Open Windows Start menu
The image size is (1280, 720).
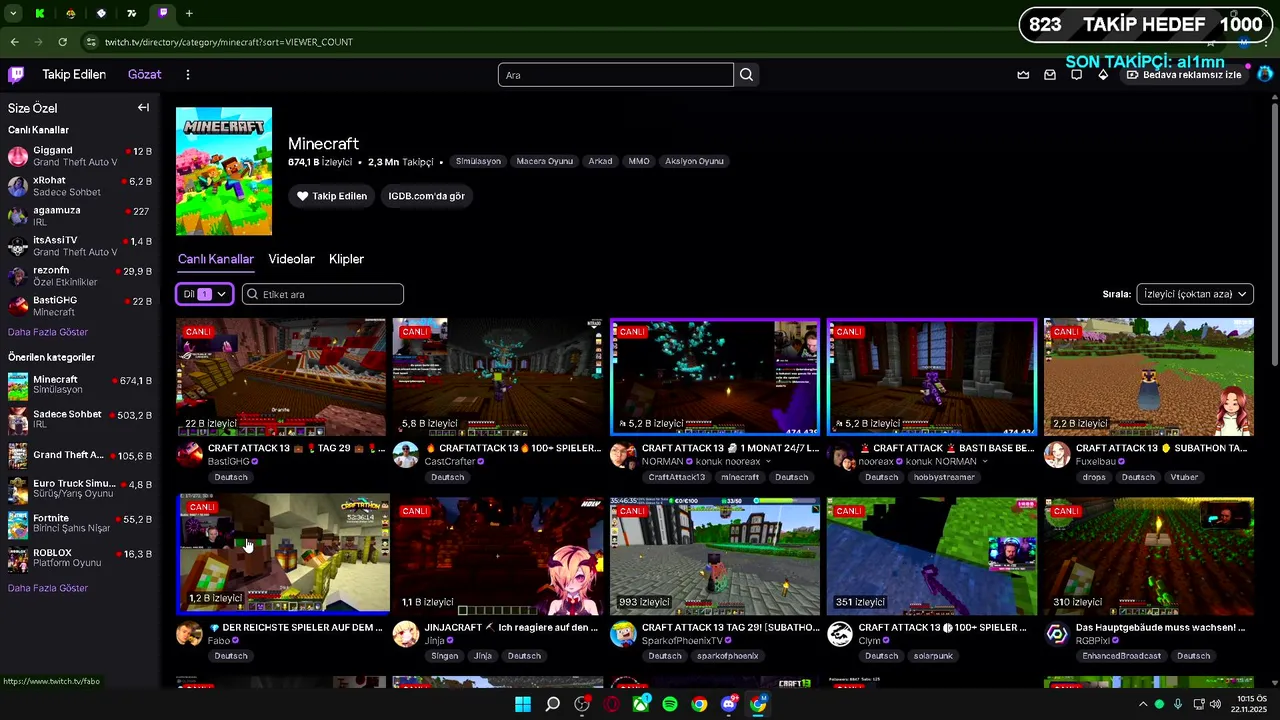pos(523,704)
